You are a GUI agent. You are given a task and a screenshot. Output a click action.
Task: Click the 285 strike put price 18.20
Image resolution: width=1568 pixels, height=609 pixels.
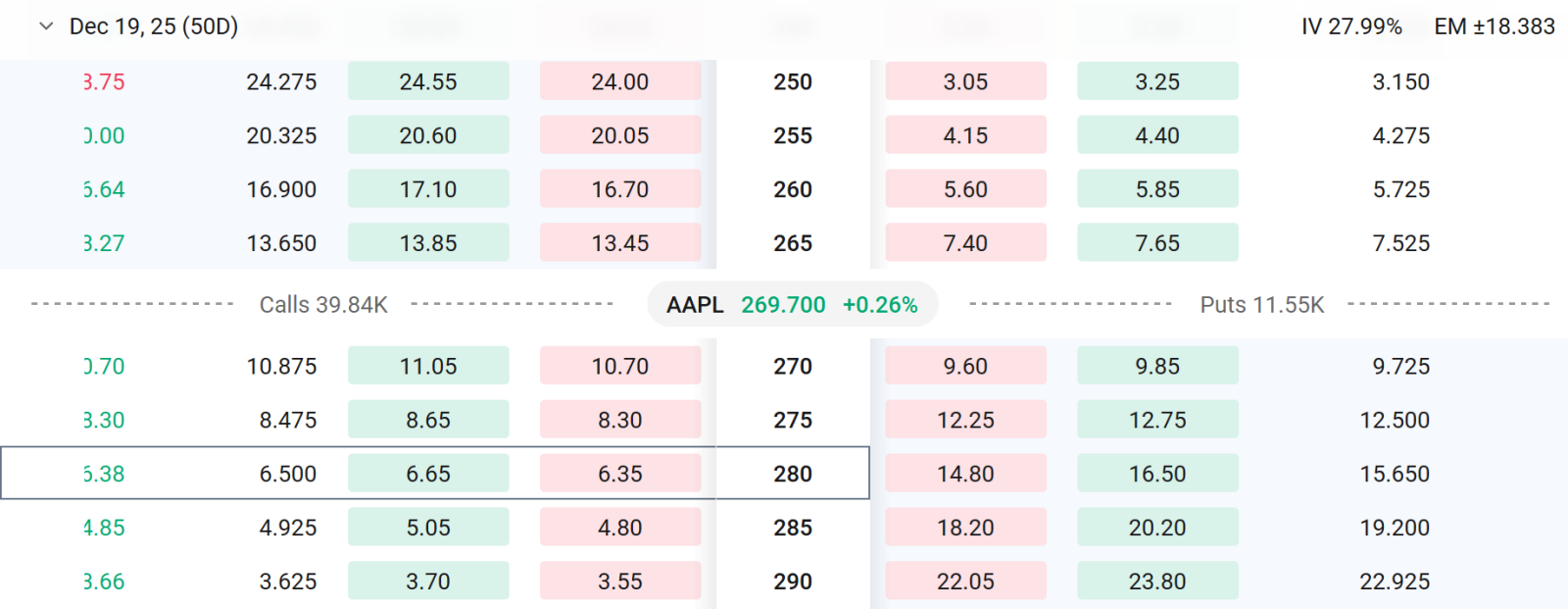coord(965,528)
